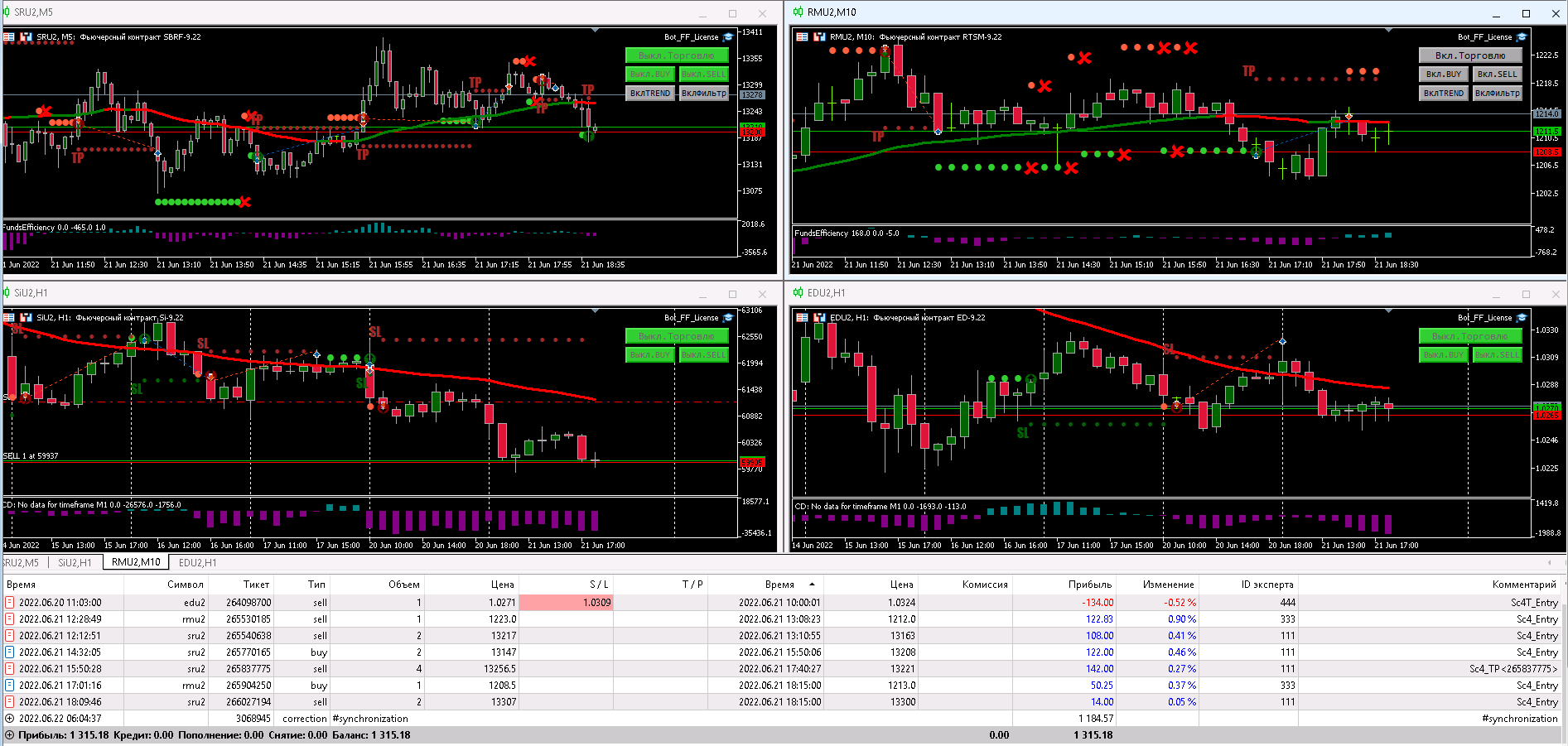Select ticket number 264098700
1568x746 pixels.
[x=248, y=603]
